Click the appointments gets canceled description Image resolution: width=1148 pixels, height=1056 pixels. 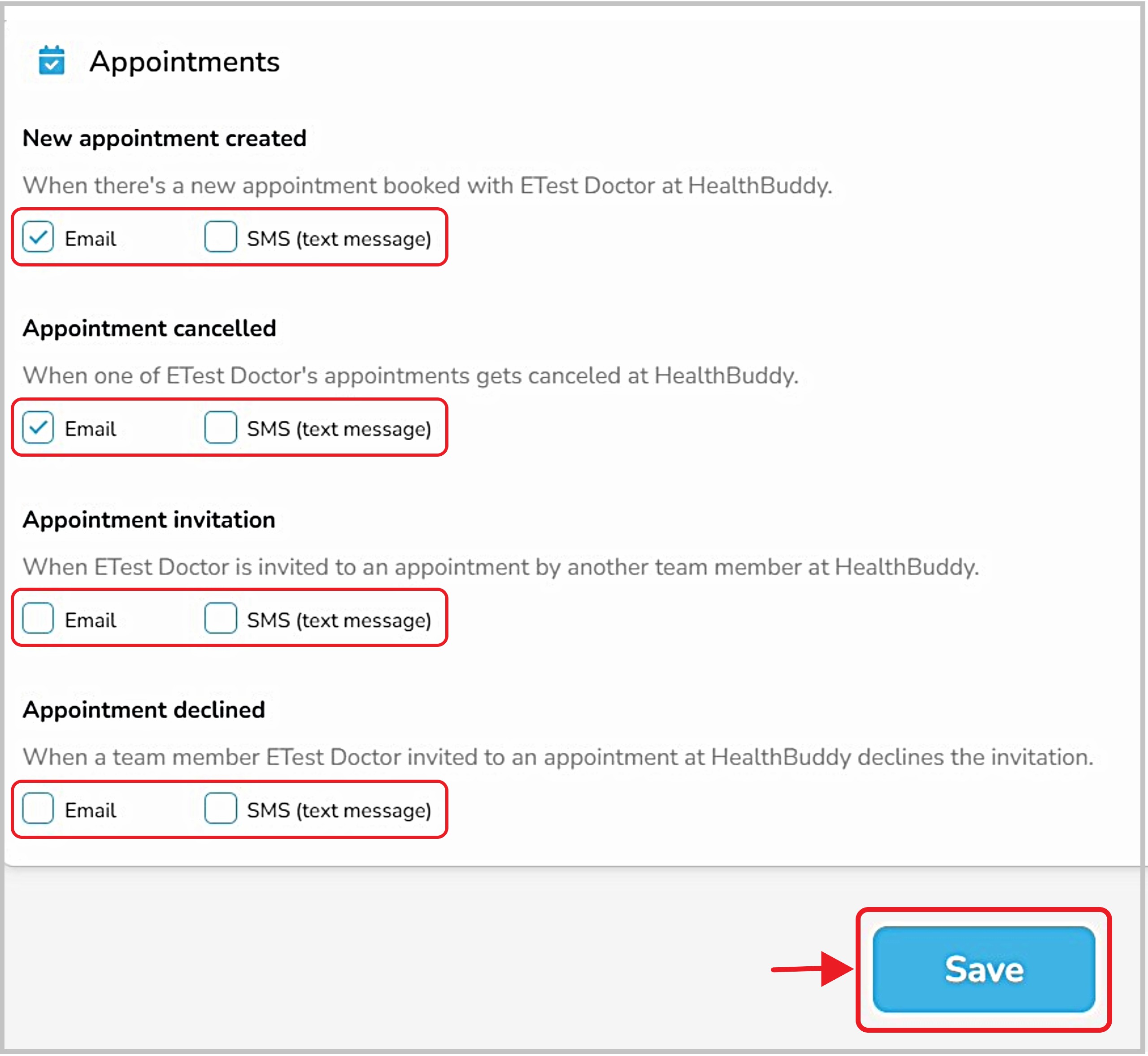point(410,376)
